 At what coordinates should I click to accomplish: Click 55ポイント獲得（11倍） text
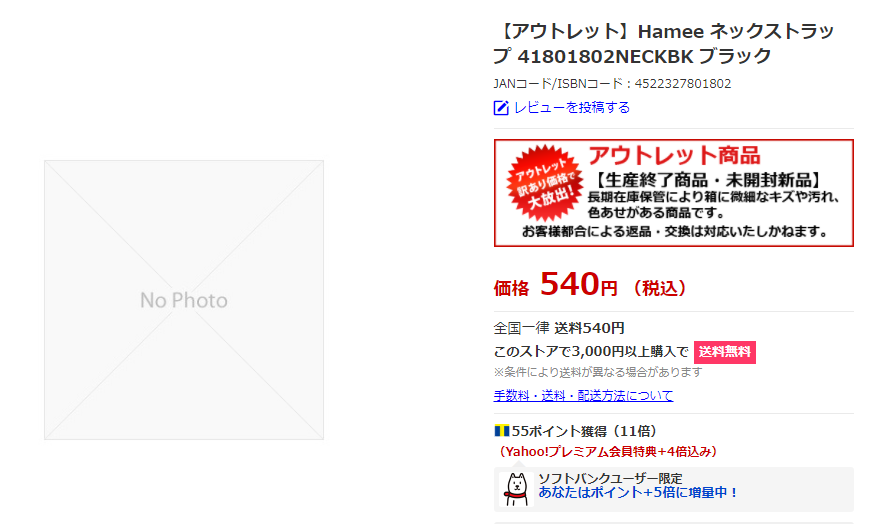click(x=584, y=431)
